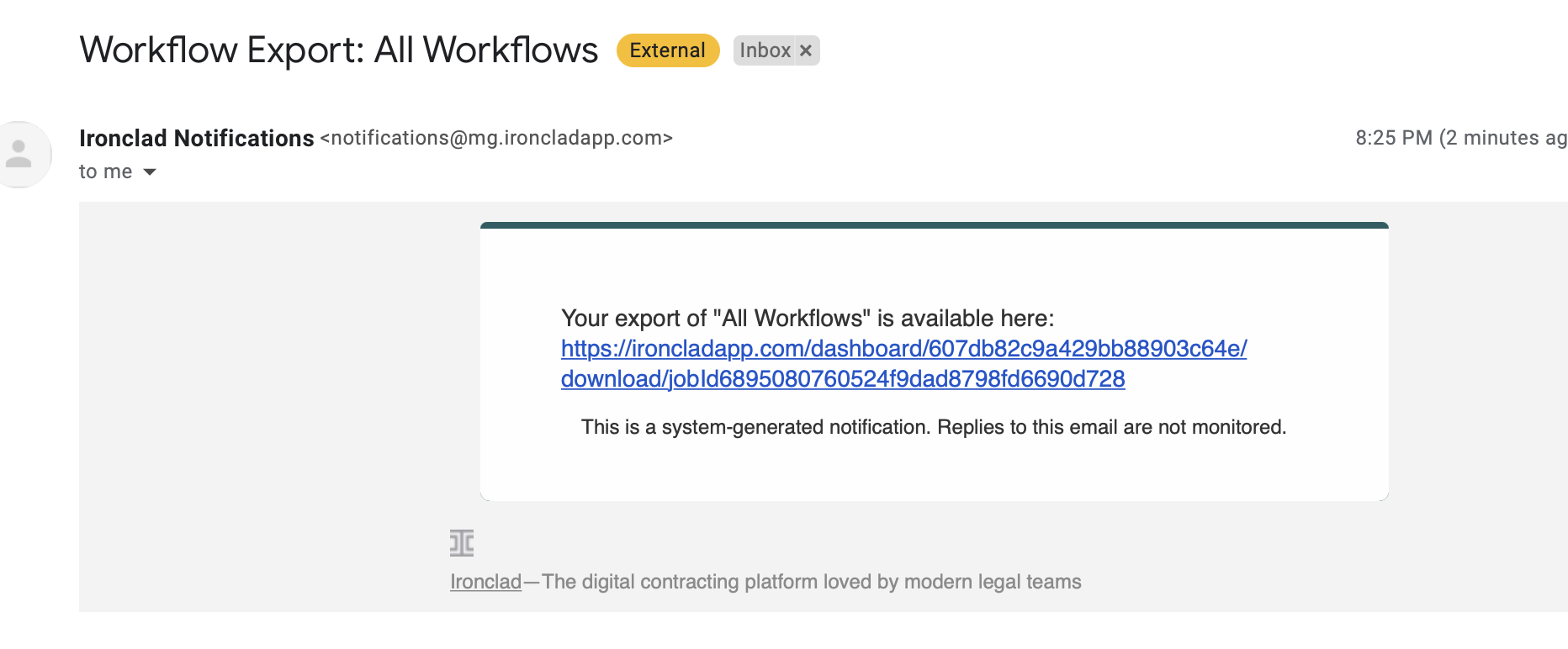1568x649 pixels.
Task: Click the Inbox label text
Action: pyautogui.click(x=765, y=50)
